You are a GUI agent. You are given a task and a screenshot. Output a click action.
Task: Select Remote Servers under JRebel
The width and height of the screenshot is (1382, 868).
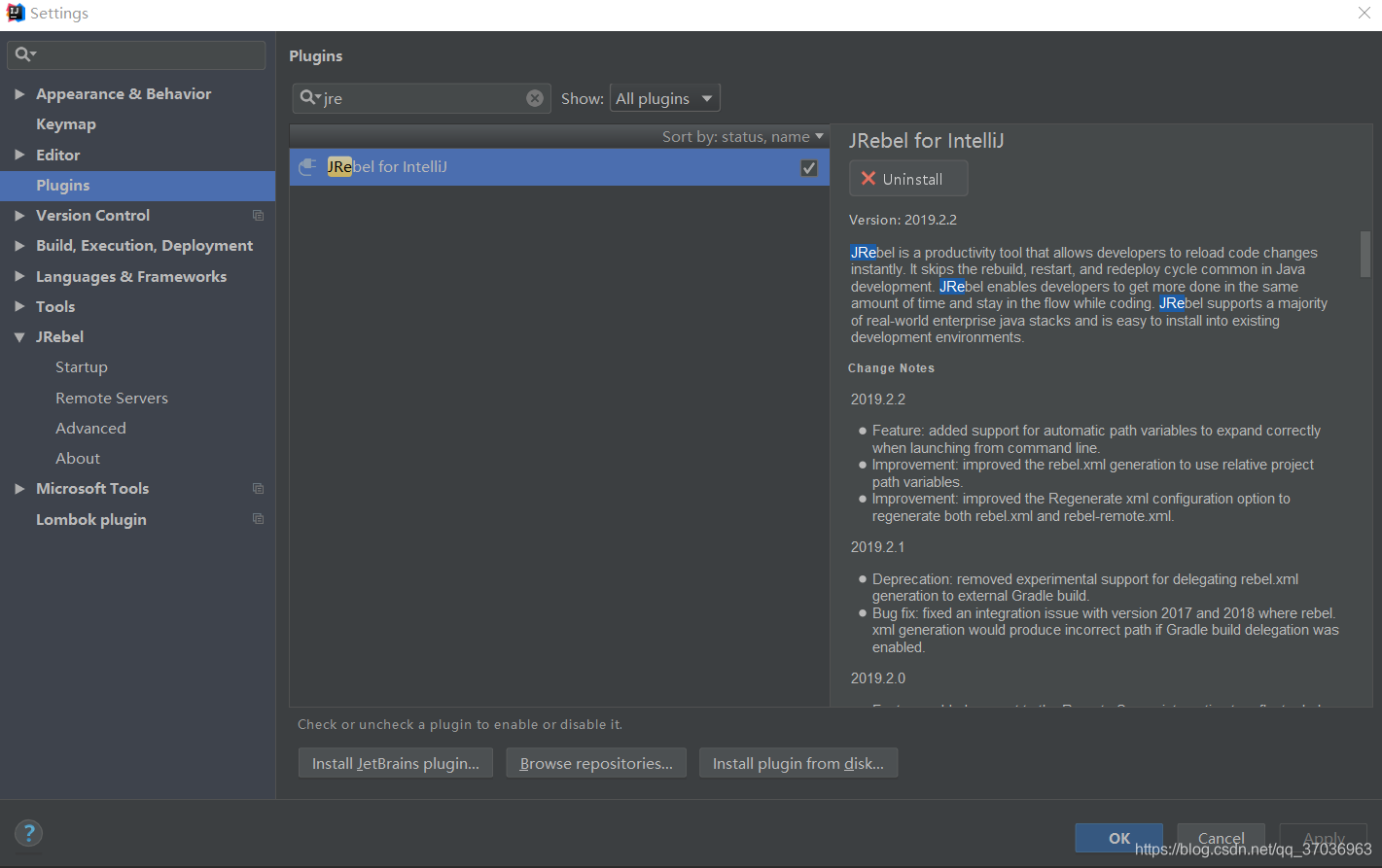111,398
